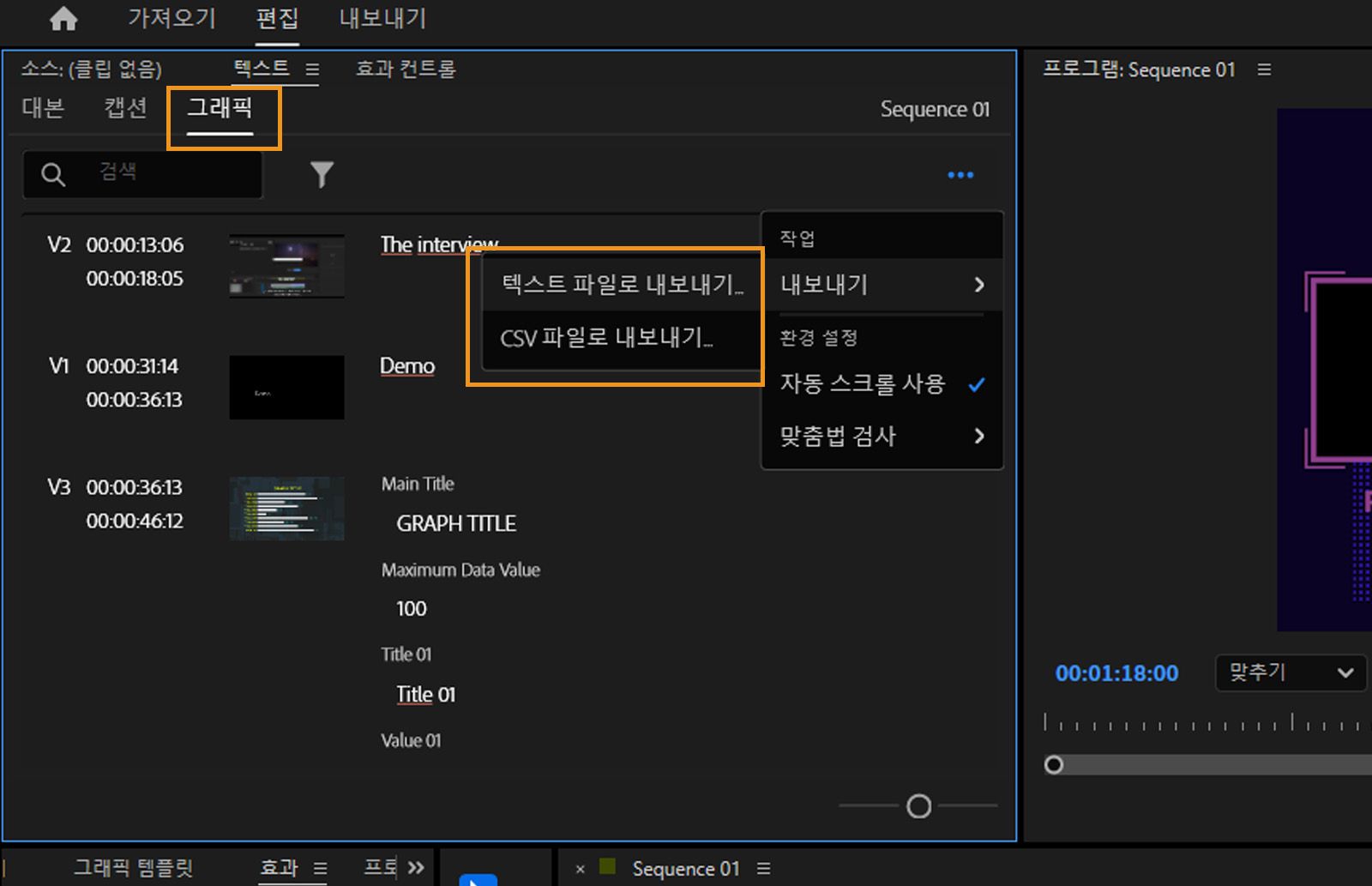Expand the 맞춤법 검사 submenu
The image size is (1372, 886).
[882, 437]
